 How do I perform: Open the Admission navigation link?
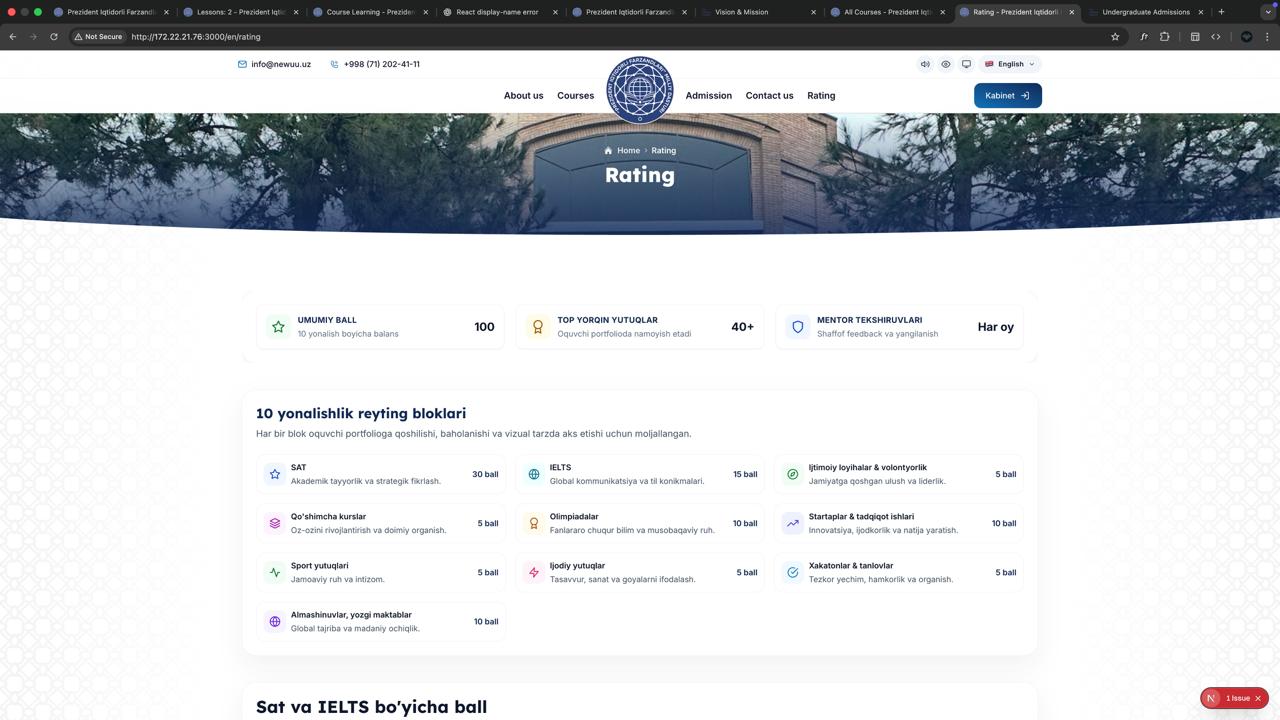(x=708, y=96)
